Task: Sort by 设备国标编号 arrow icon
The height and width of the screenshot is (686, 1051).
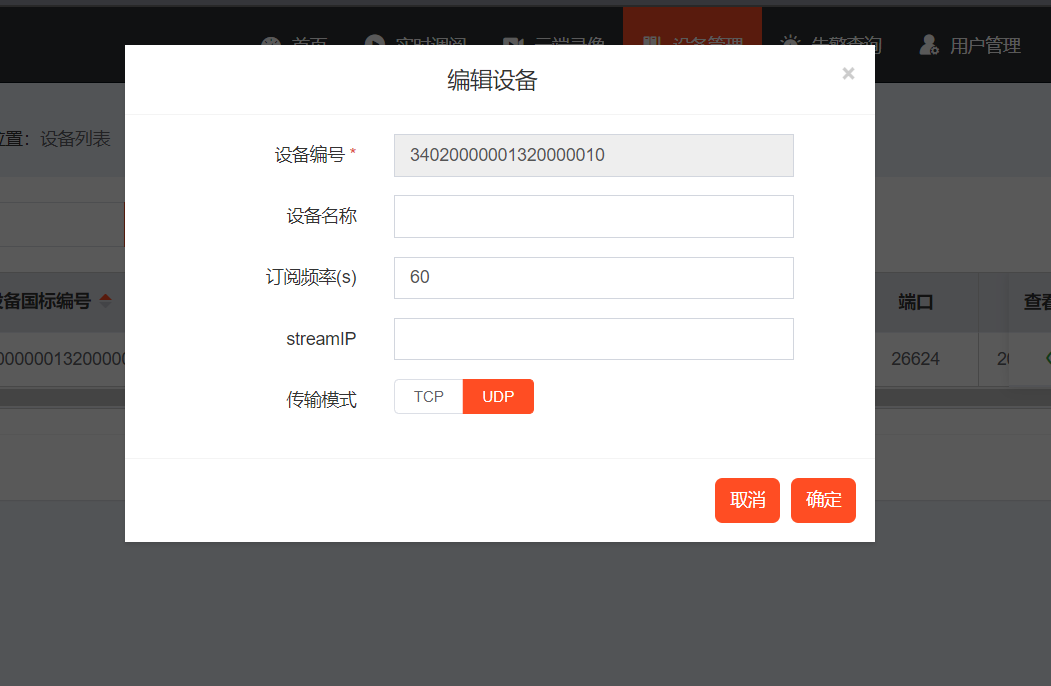Action: (105, 300)
